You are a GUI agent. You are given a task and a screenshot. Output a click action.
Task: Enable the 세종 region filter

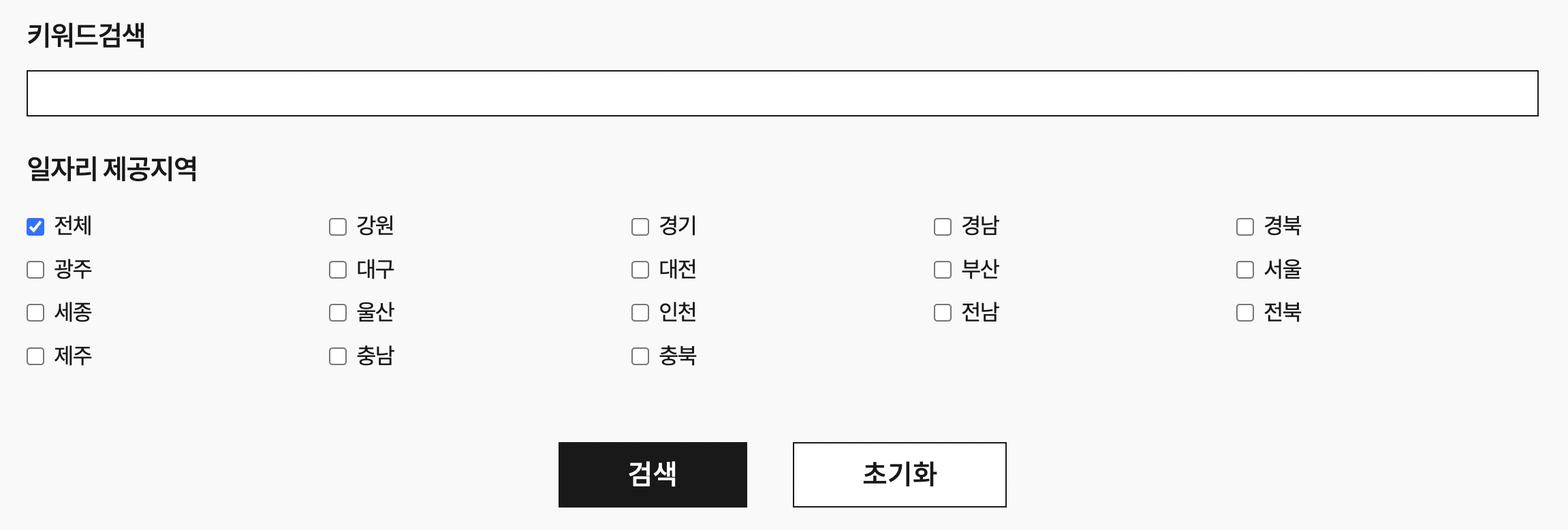click(x=34, y=313)
